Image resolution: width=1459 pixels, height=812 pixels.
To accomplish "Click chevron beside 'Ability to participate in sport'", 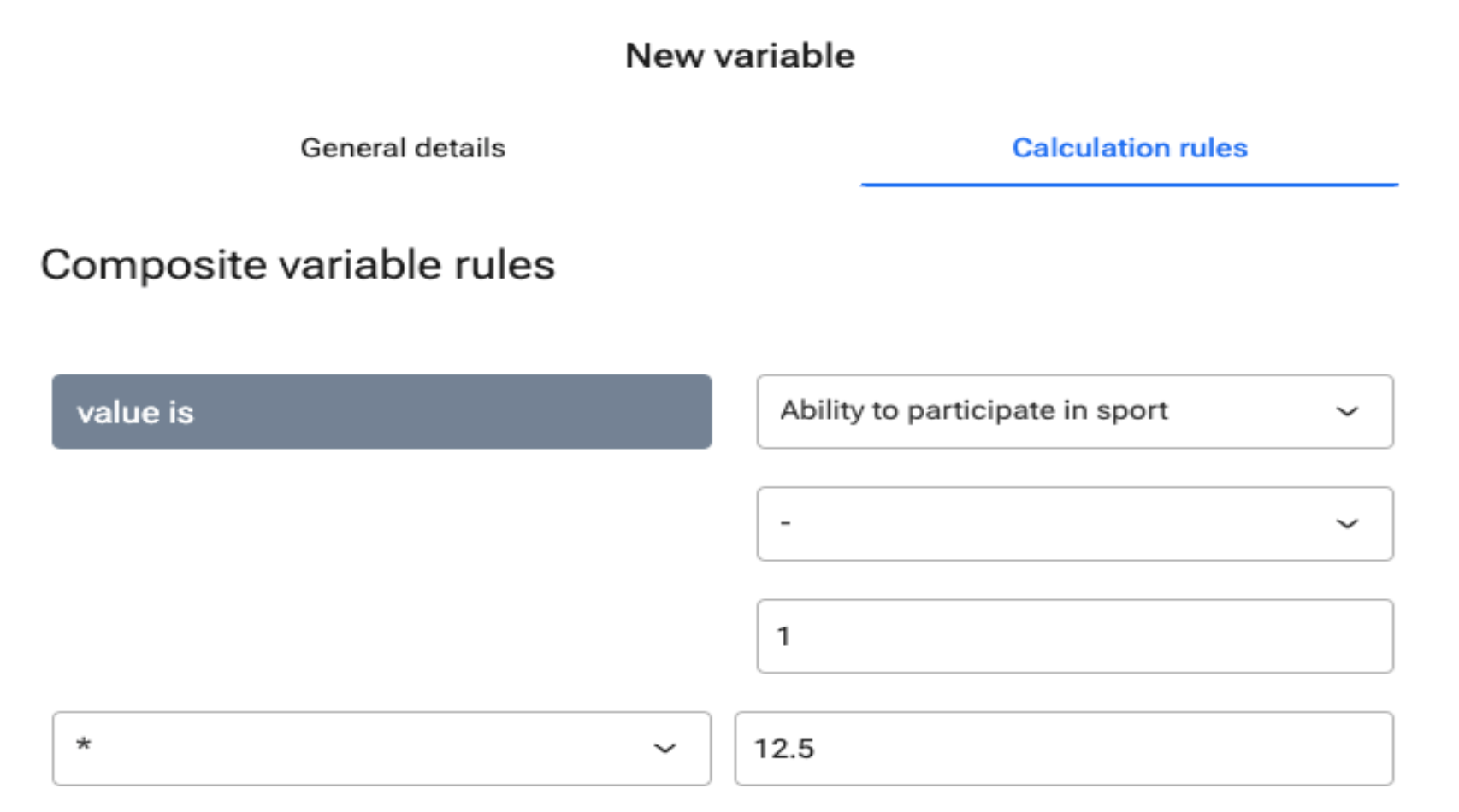I will (x=1347, y=412).
